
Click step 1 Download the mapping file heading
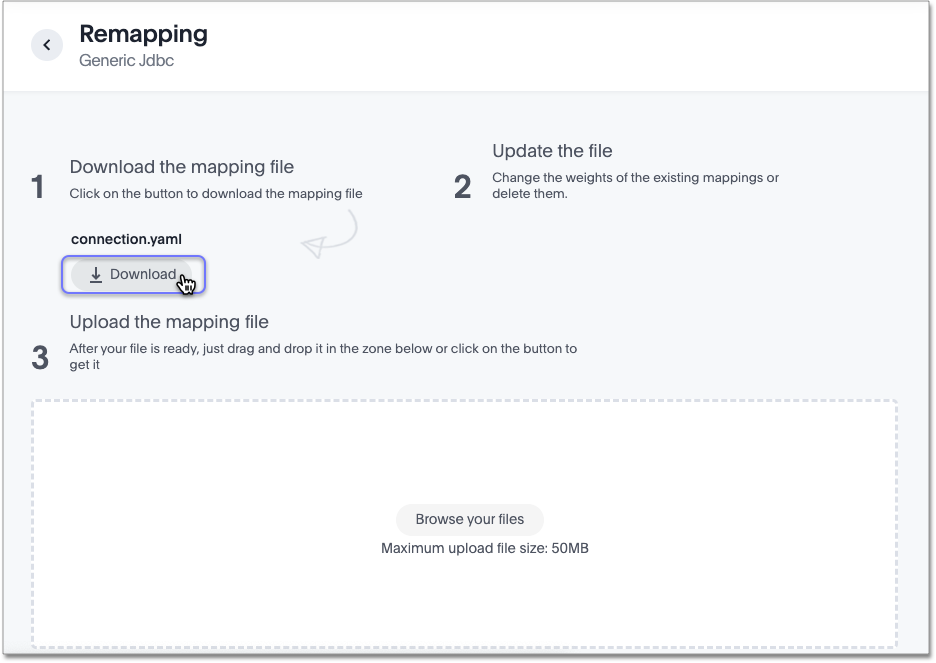click(181, 167)
